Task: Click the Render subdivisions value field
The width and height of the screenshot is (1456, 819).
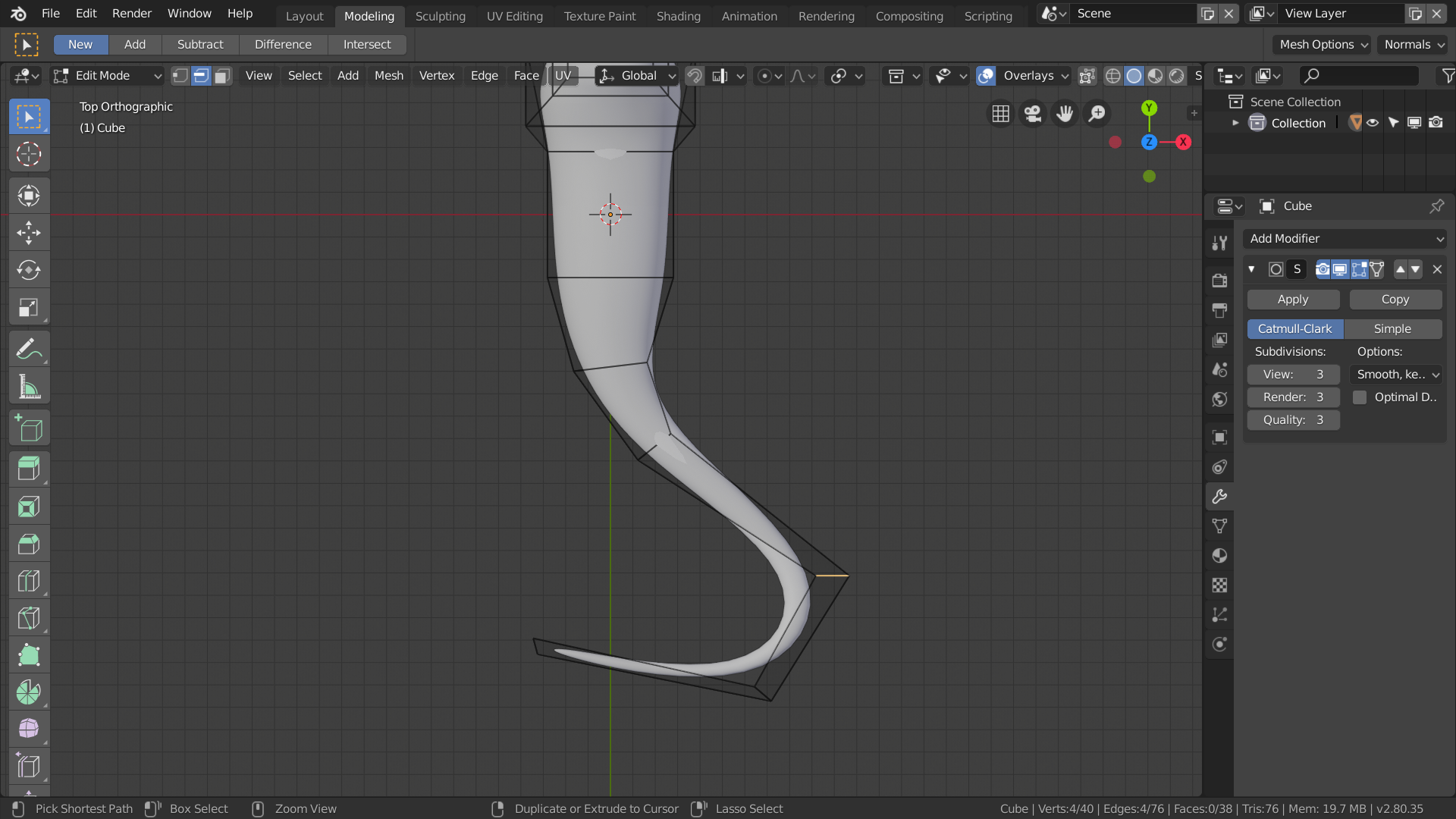Action: (x=1294, y=397)
